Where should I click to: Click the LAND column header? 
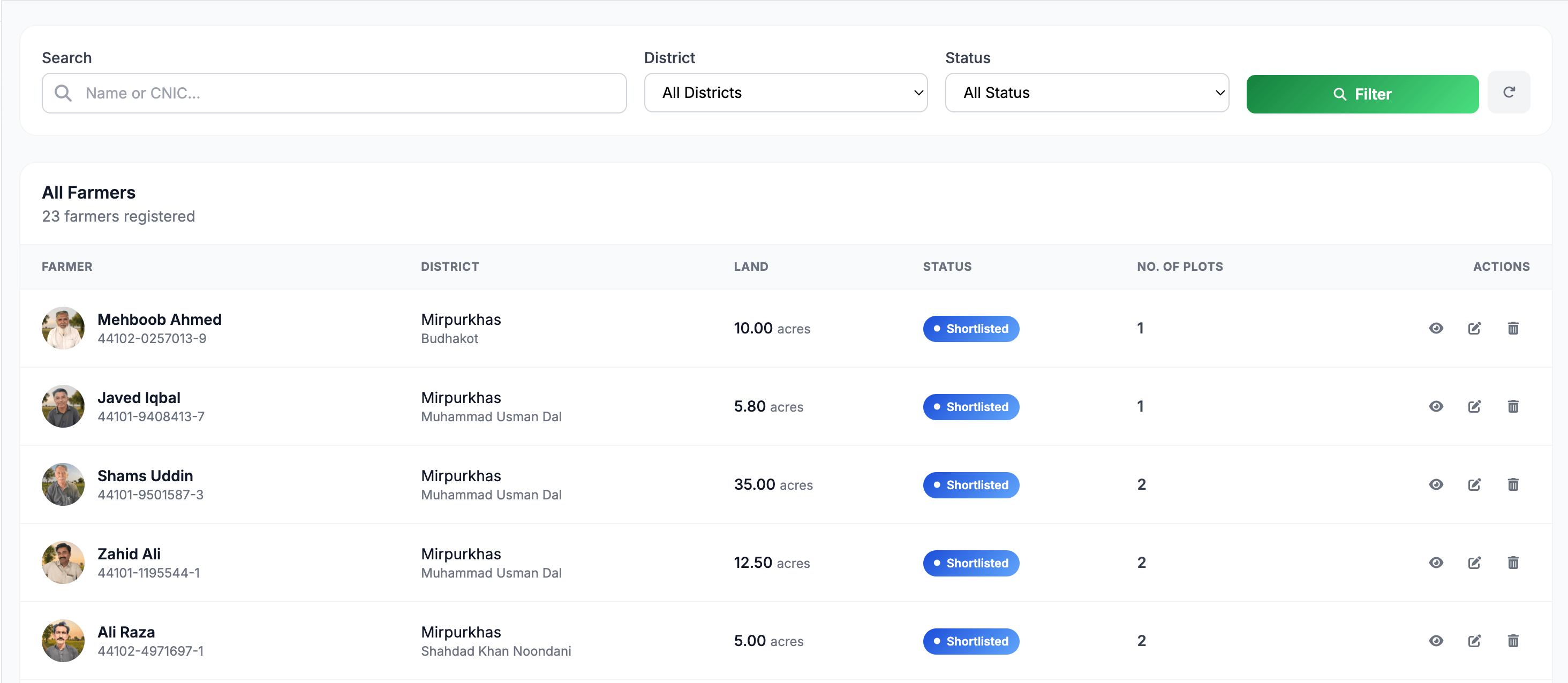[751, 267]
